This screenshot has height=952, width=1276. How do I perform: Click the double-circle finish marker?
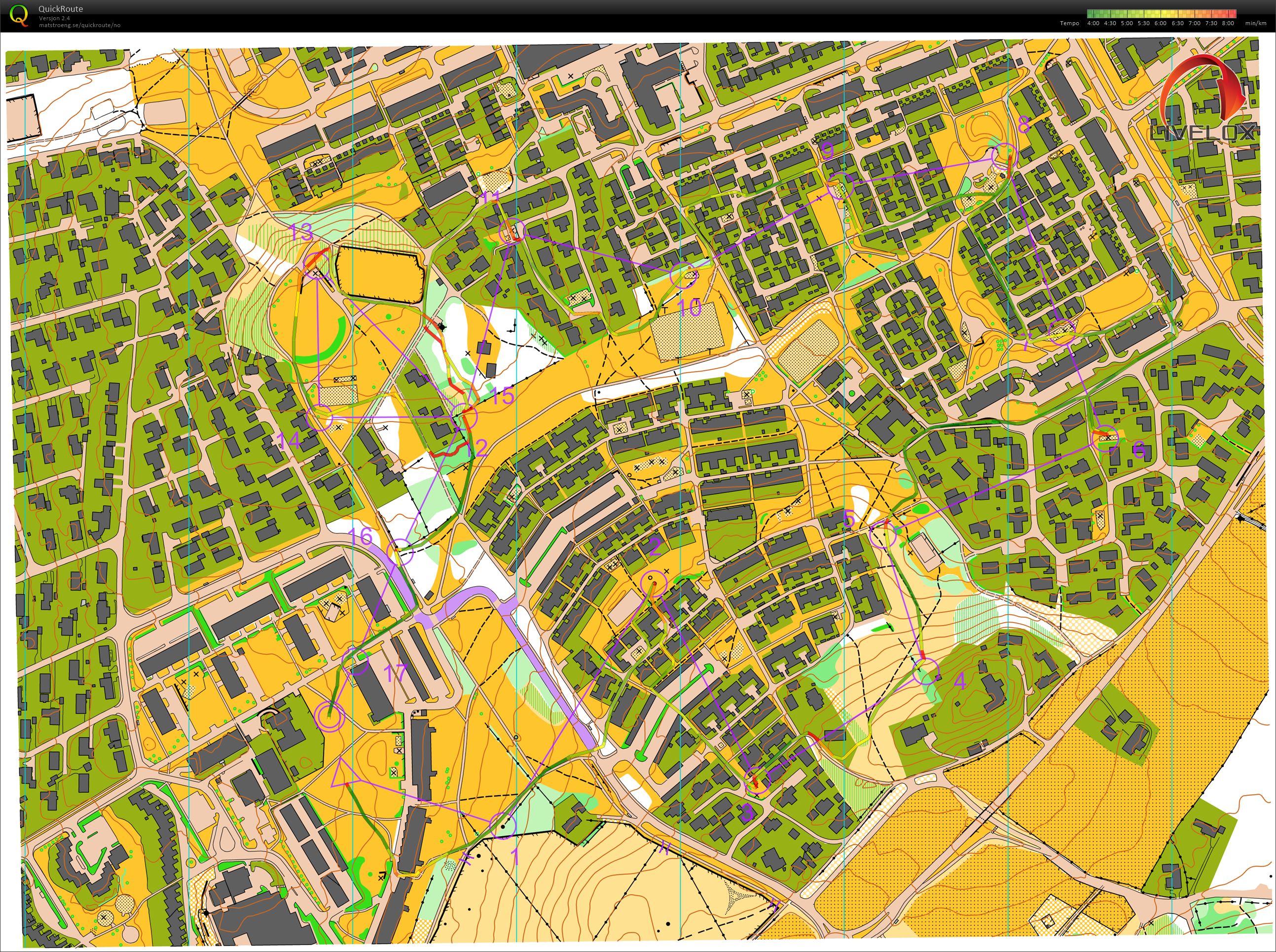coord(330,716)
